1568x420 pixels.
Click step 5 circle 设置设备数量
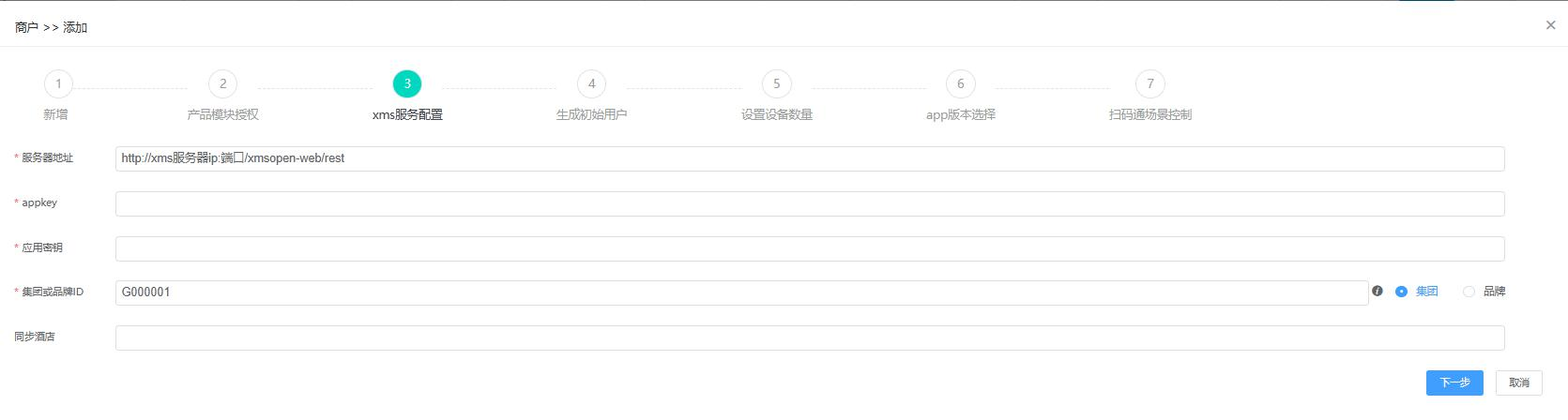[x=776, y=84]
